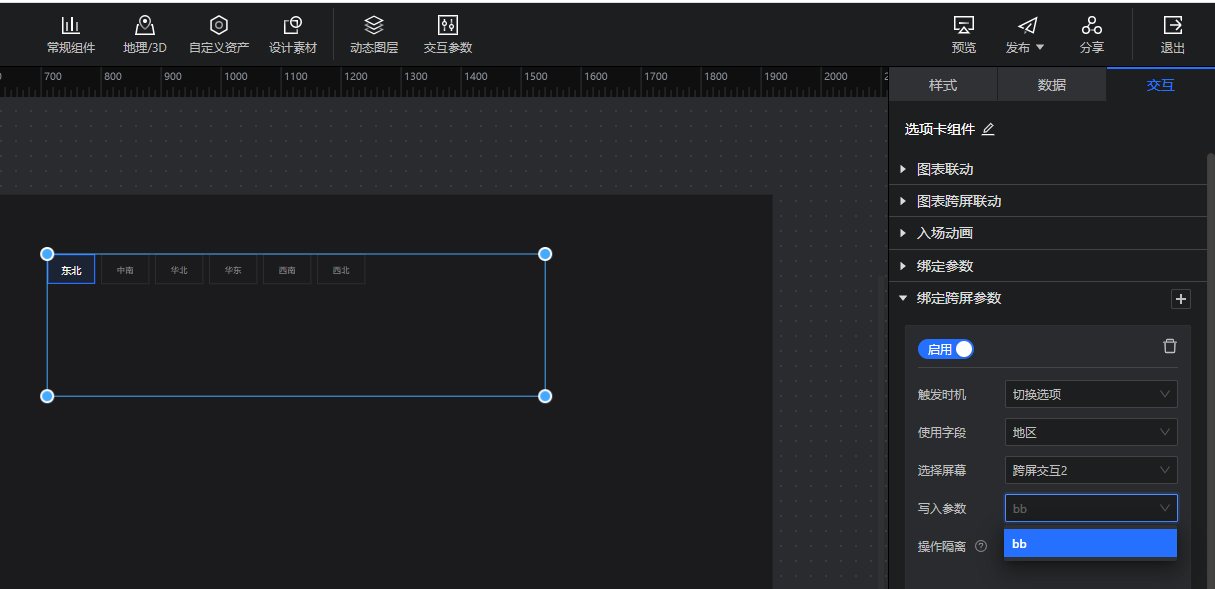Open the 交互参数 interaction parameters
This screenshot has width=1215, height=589.
448,34
